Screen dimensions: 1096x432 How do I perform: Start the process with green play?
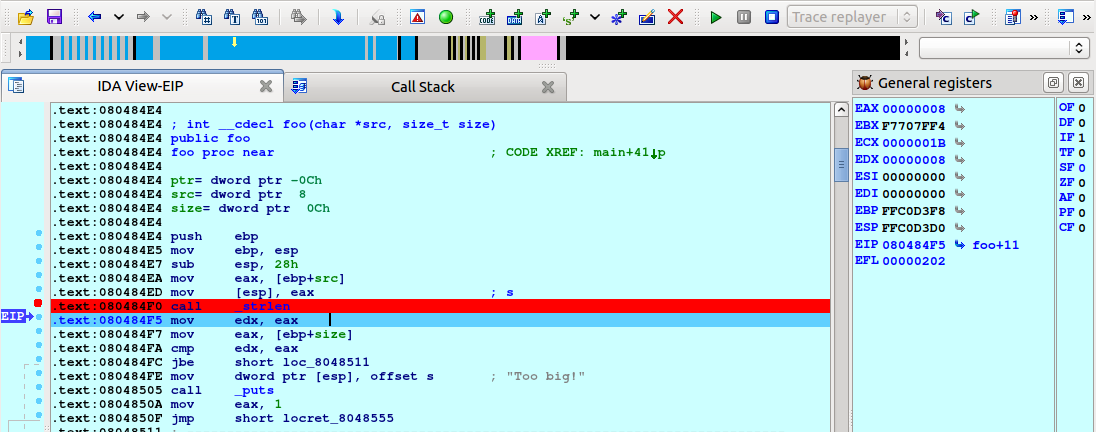(715, 17)
